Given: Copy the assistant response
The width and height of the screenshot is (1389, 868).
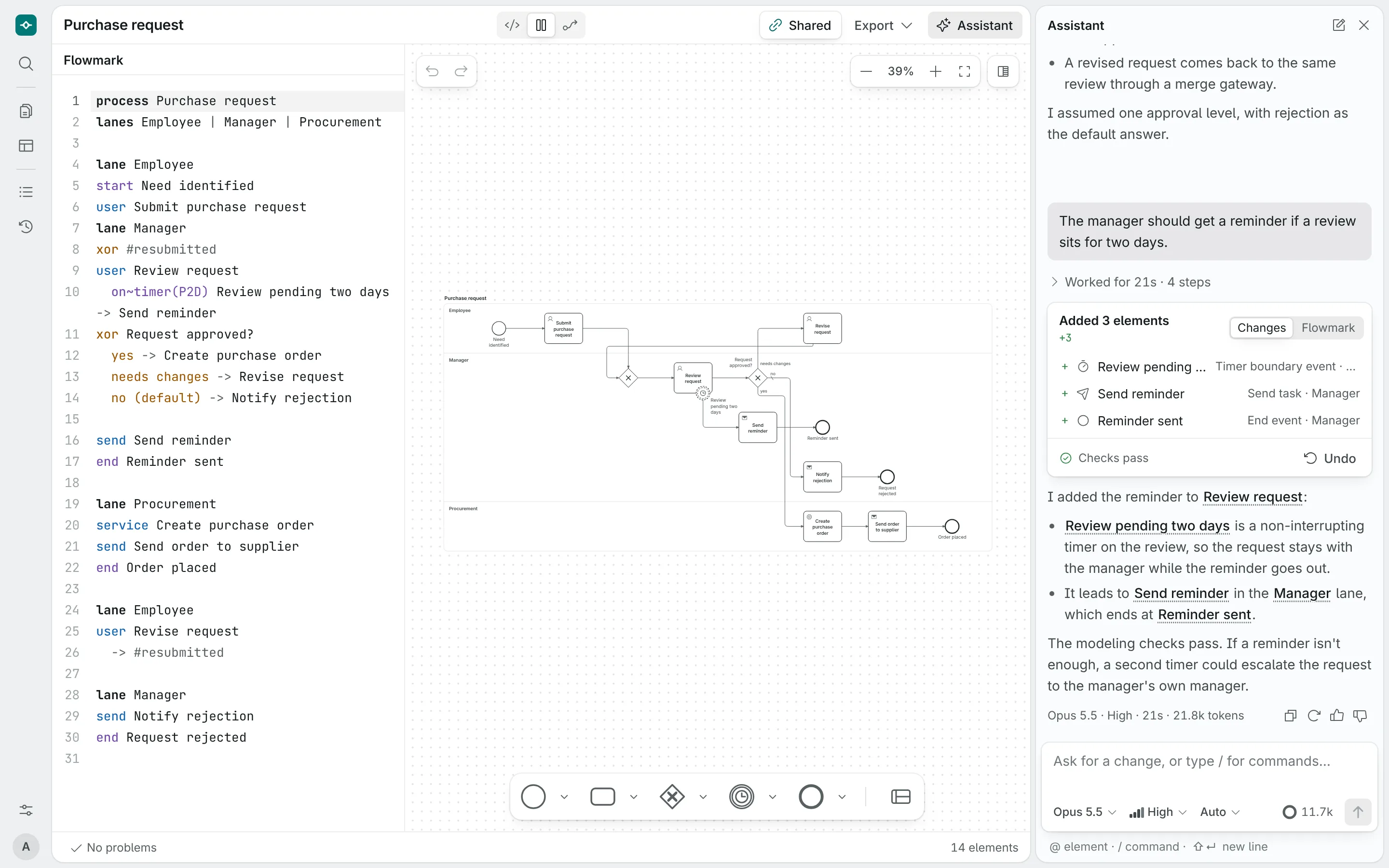Looking at the screenshot, I should click(x=1290, y=715).
